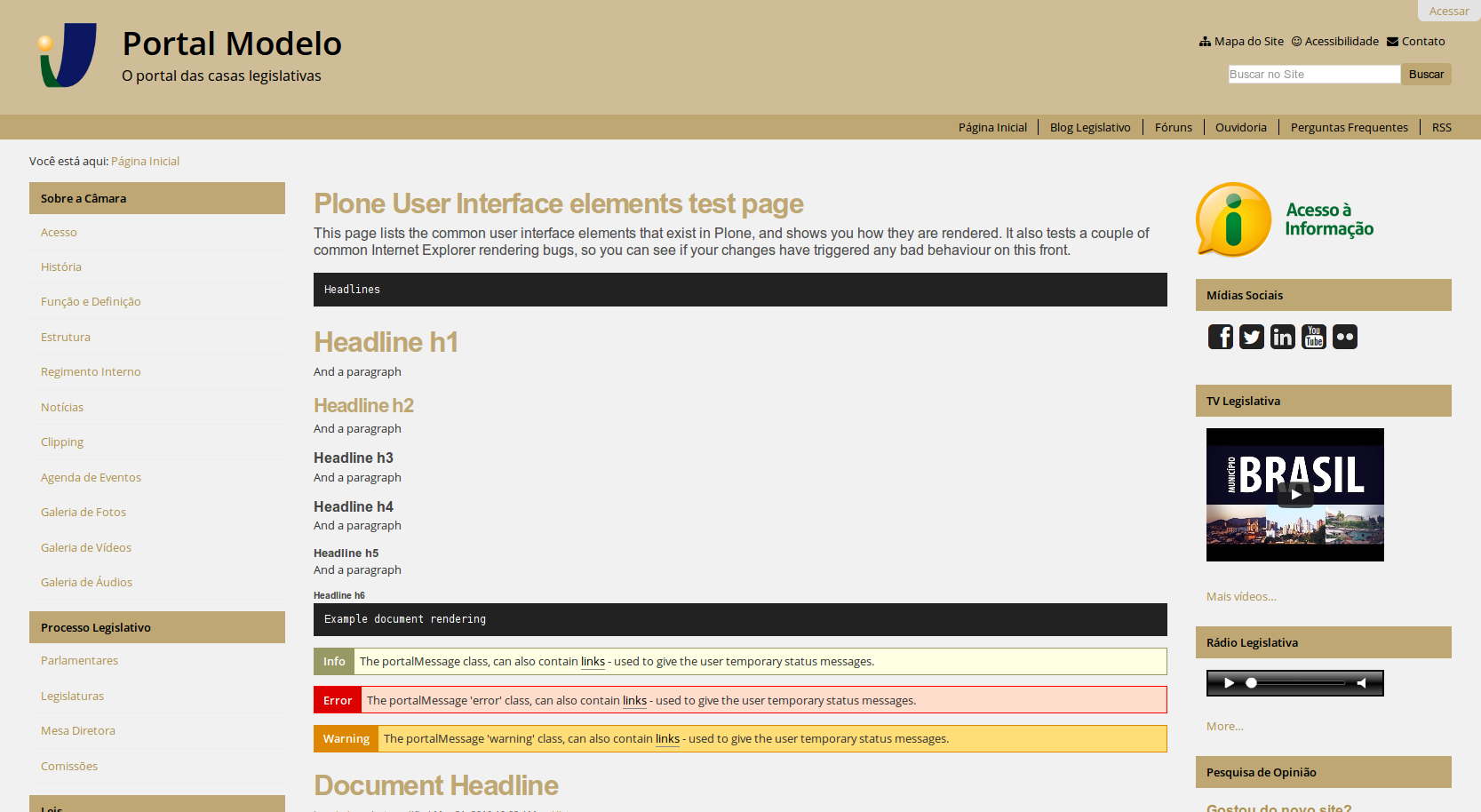
Task: Open Blog Legislativo menu item
Action: click(x=1090, y=127)
